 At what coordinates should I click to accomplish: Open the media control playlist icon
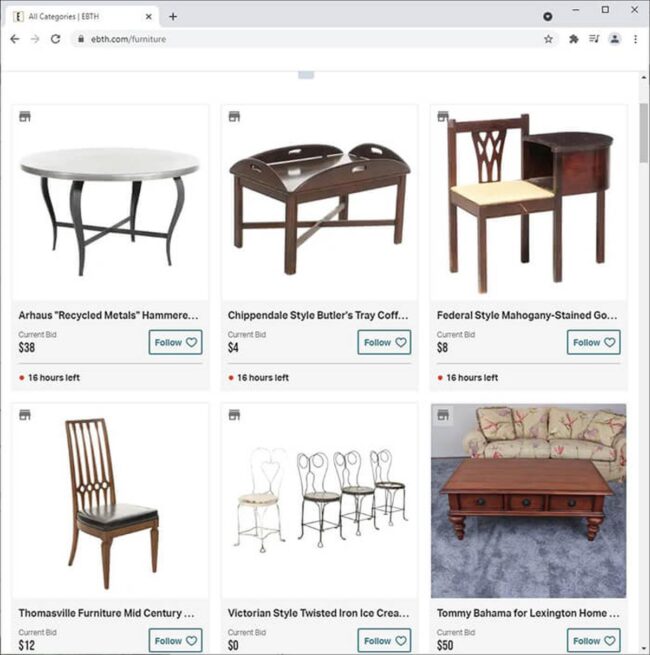pos(594,39)
